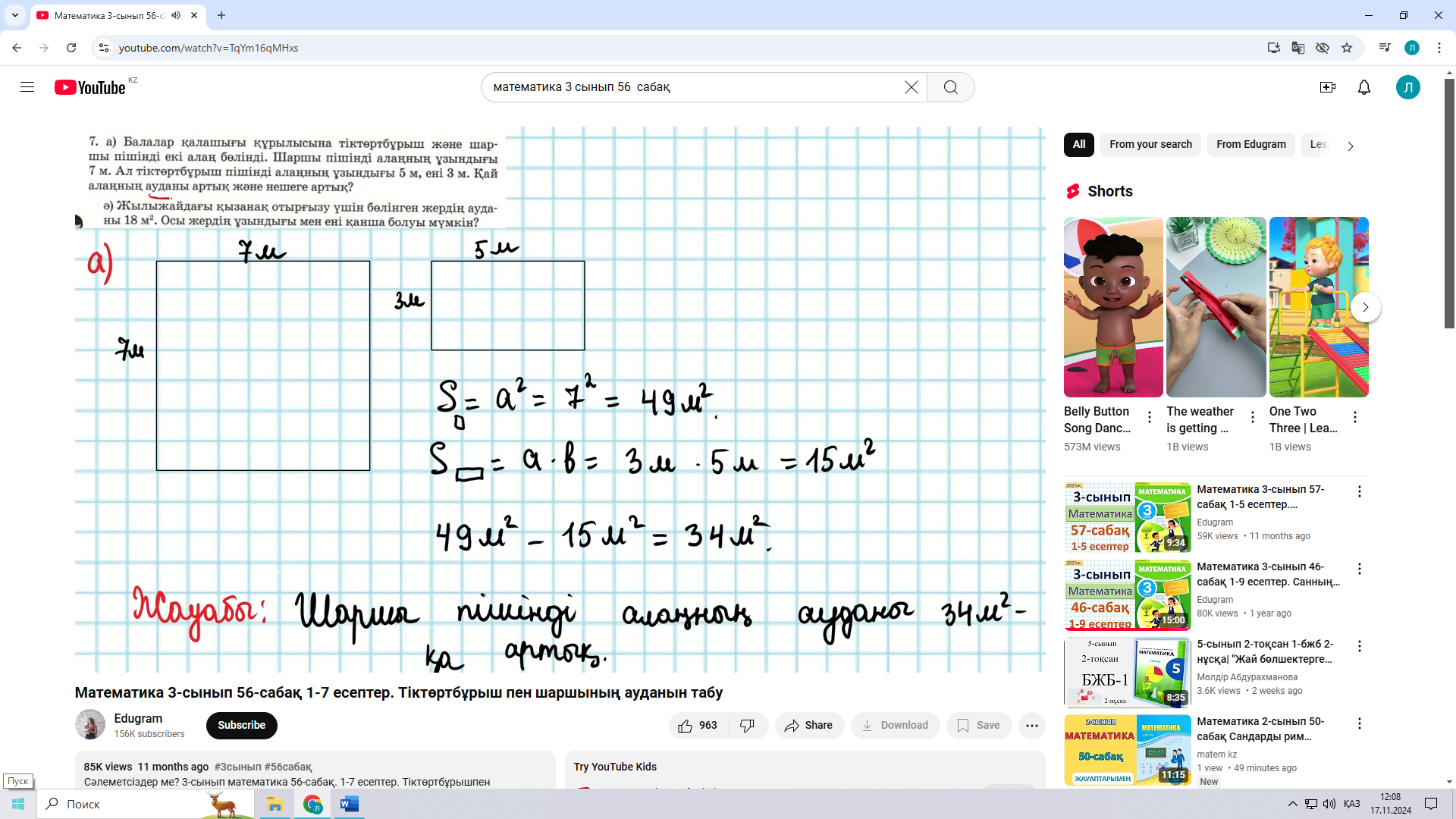Screen dimensions: 1456x819
Task: Clear the search query with X icon
Action: click(911, 87)
